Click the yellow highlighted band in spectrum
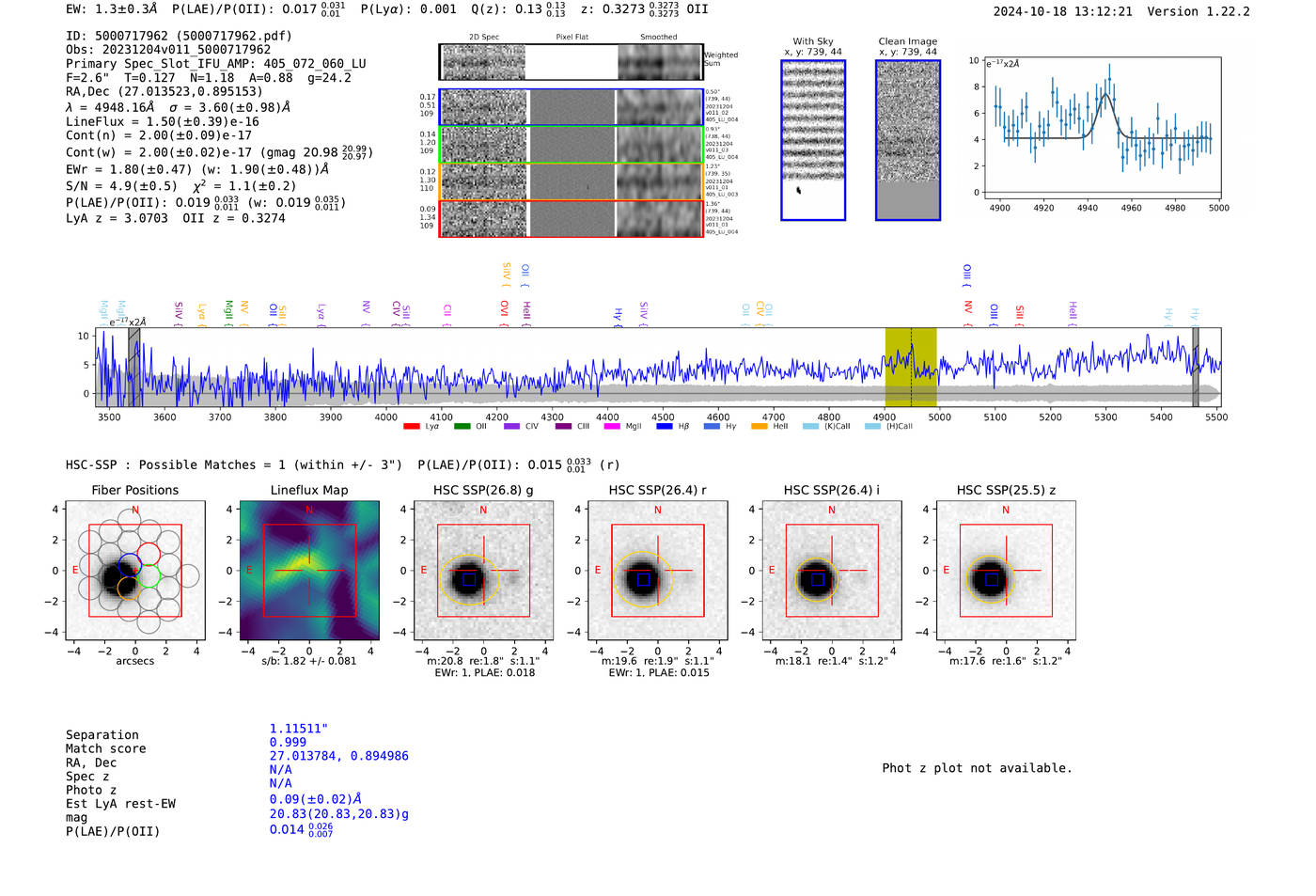The height and width of the screenshot is (896, 1316). pos(911,368)
